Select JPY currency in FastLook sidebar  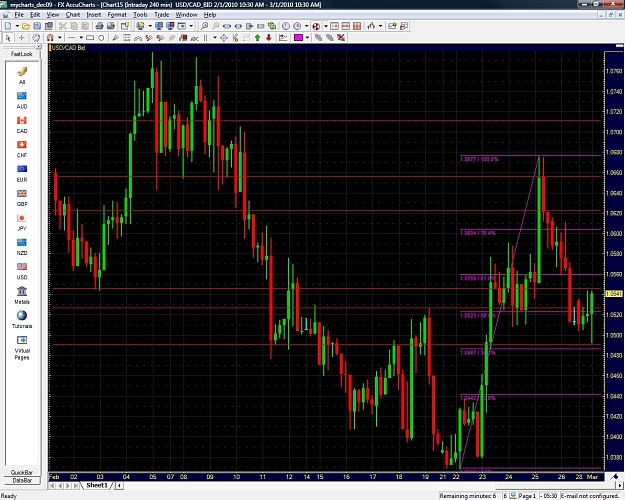pos(22,222)
